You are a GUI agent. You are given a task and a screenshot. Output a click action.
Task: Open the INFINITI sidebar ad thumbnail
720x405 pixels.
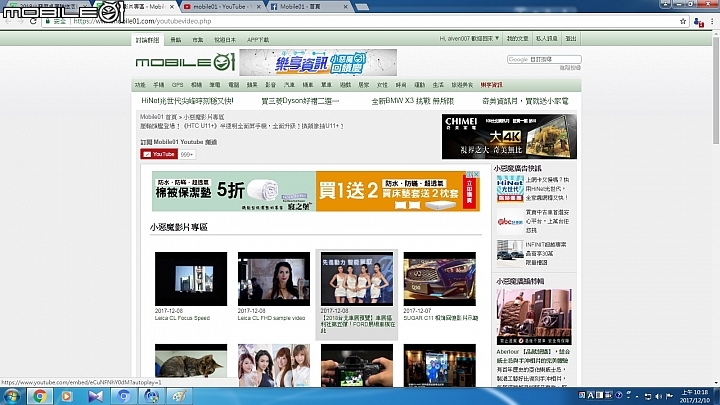click(510, 253)
